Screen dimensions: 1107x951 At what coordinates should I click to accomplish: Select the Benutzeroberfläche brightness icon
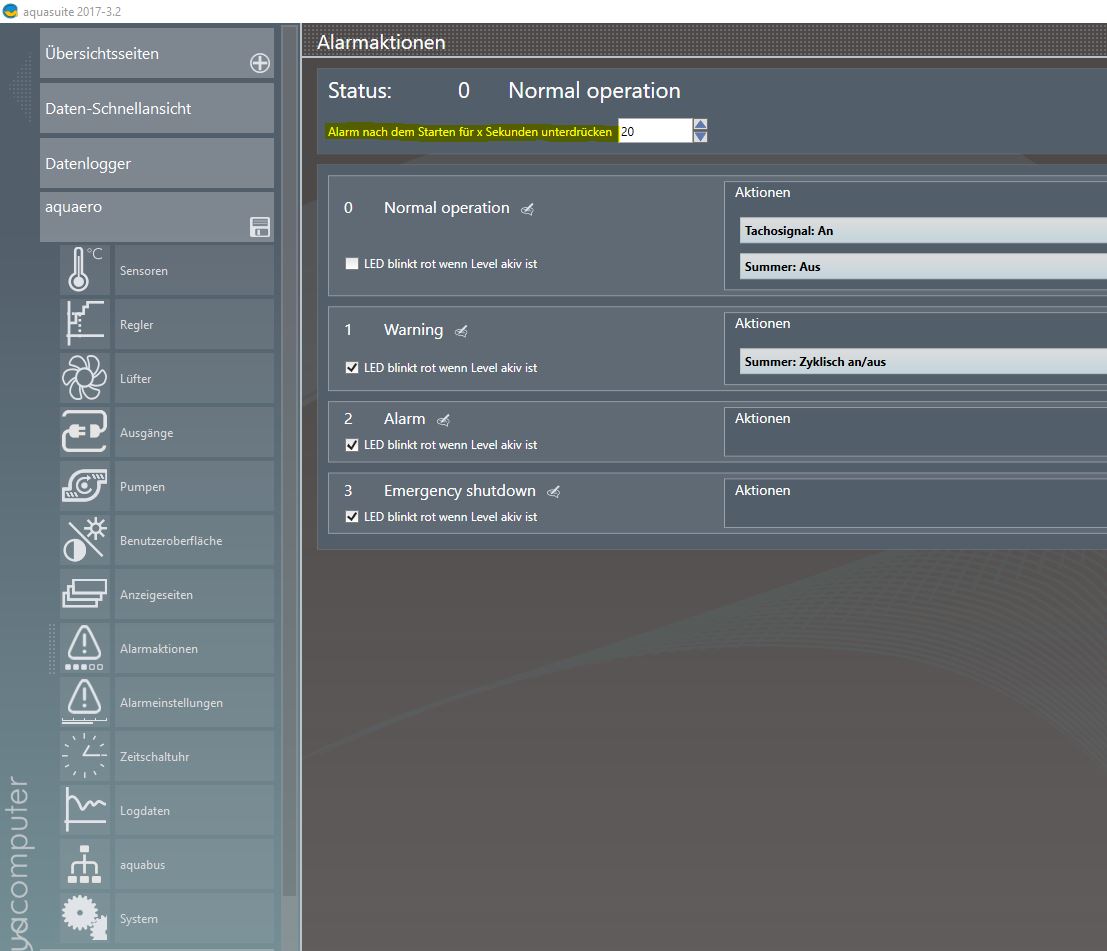[85, 540]
